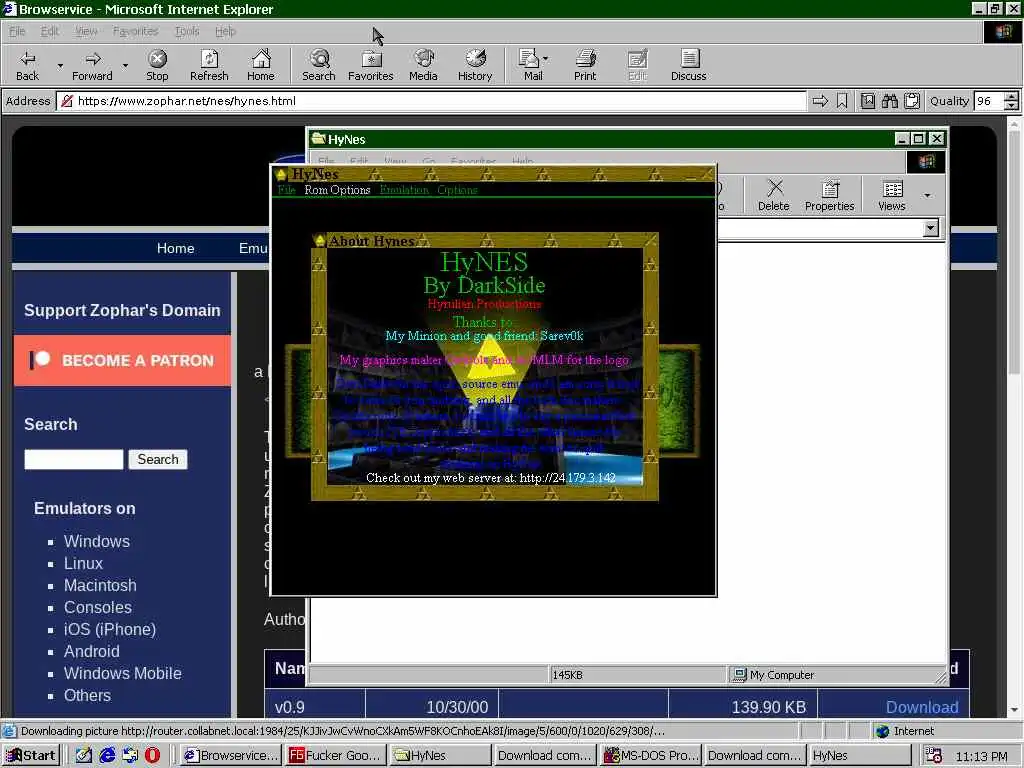Click the Forward toolbar arrow
The width and height of the screenshot is (1024, 768).
click(92, 65)
